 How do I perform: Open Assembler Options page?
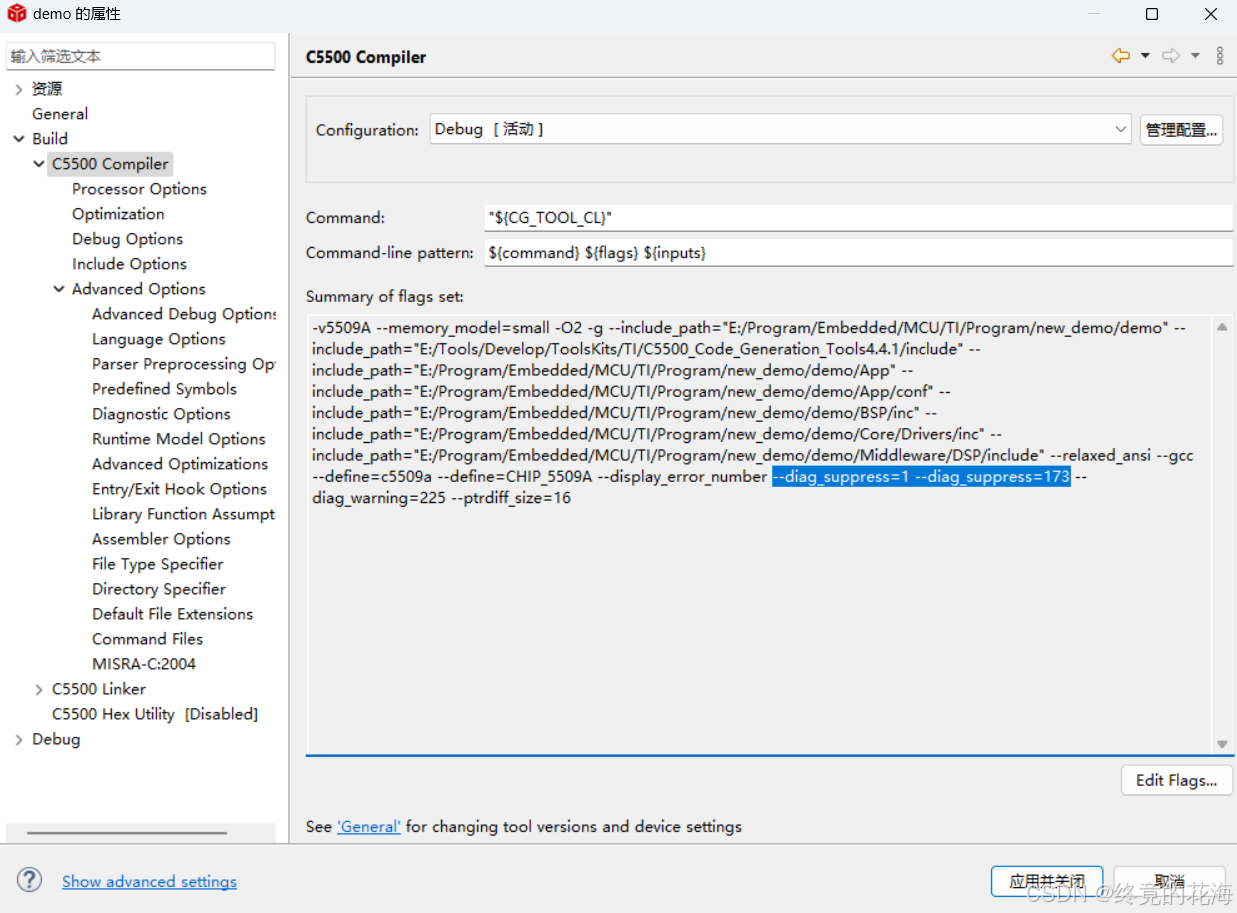(161, 539)
